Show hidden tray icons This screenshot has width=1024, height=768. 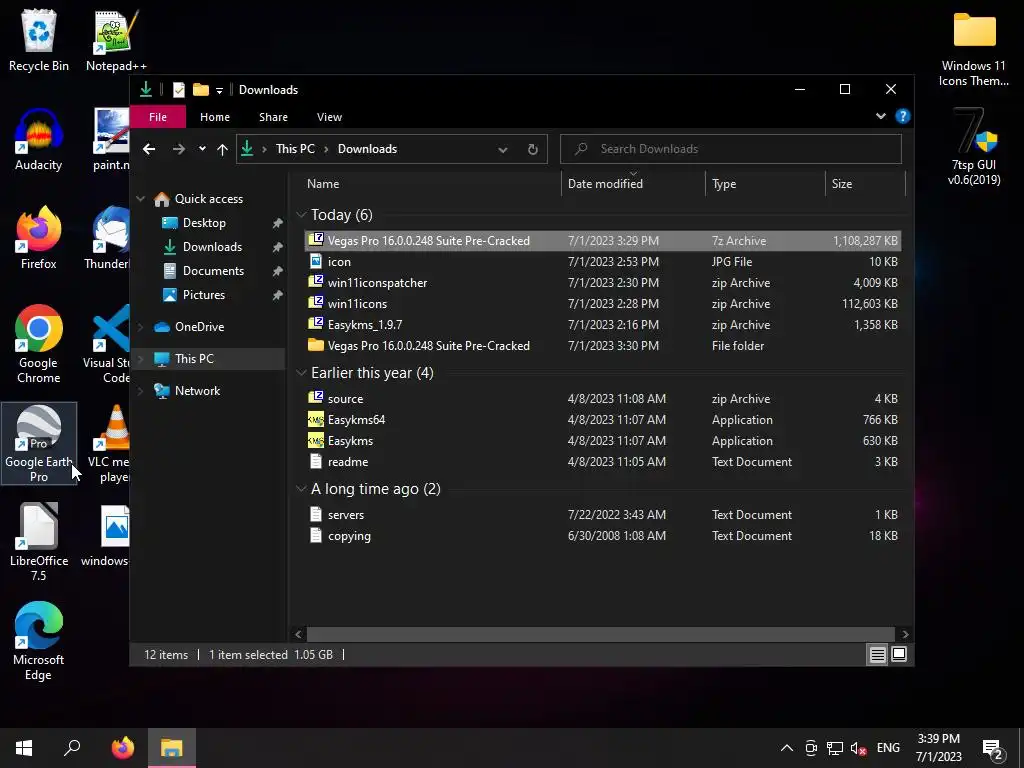(787, 748)
